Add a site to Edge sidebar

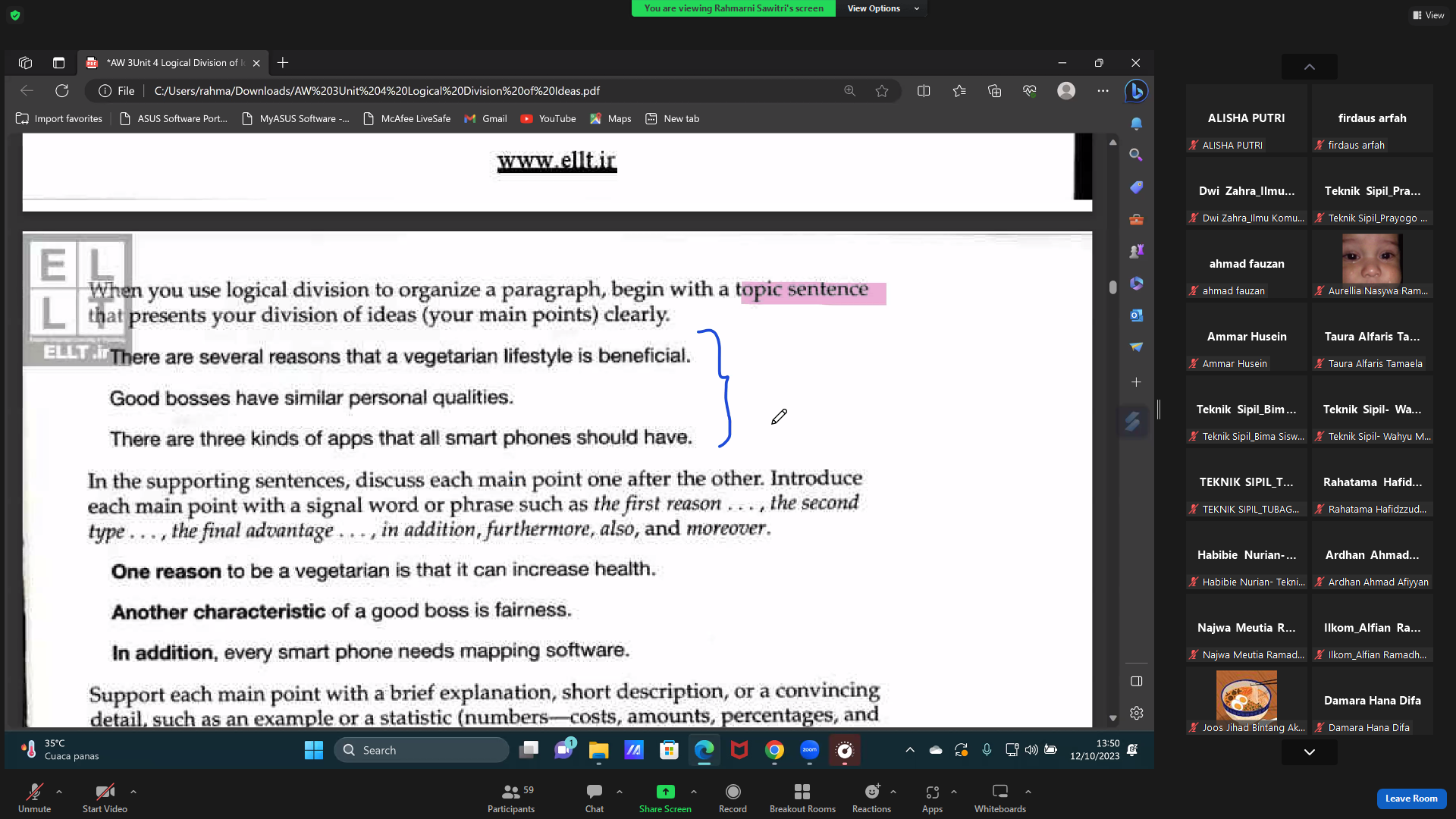[1136, 382]
